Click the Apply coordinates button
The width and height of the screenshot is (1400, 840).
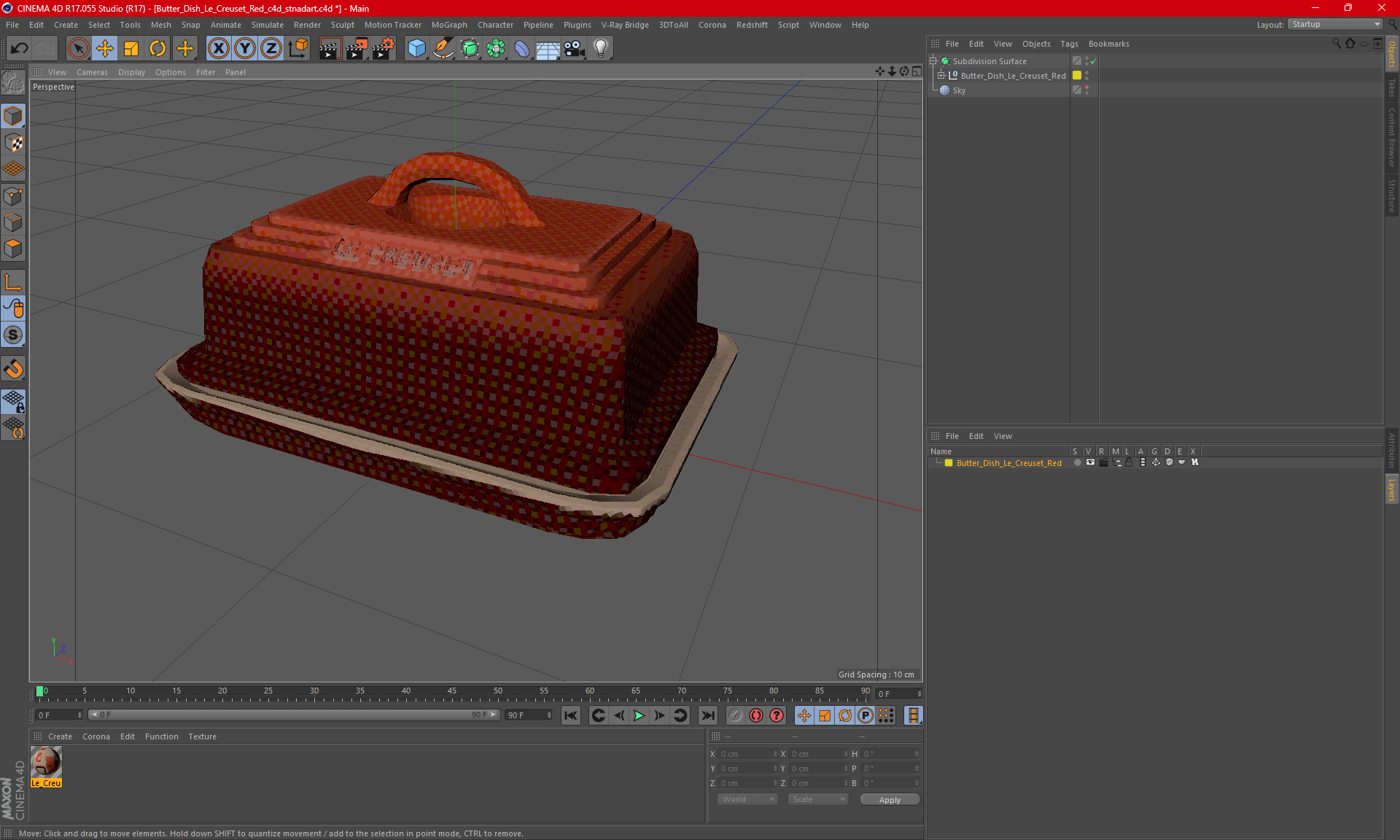click(x=890, y=800)
